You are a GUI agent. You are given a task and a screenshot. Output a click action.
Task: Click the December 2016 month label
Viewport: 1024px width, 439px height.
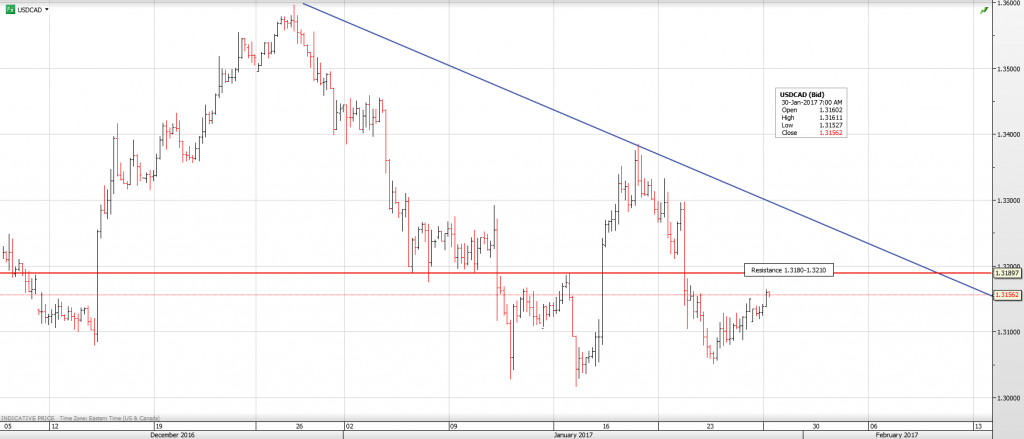click(x=171, y=435)
